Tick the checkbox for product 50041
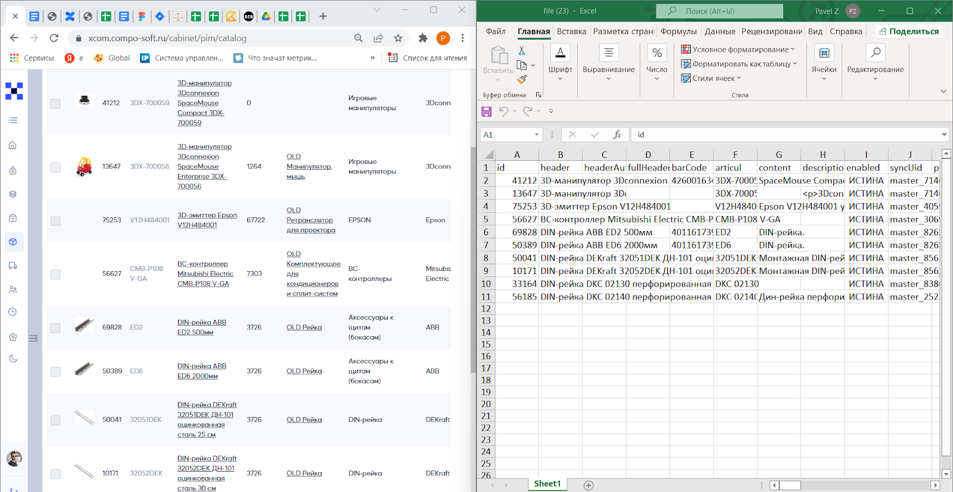Image resolution: width=953 pixels, height=492 pixels. (55, 420)
